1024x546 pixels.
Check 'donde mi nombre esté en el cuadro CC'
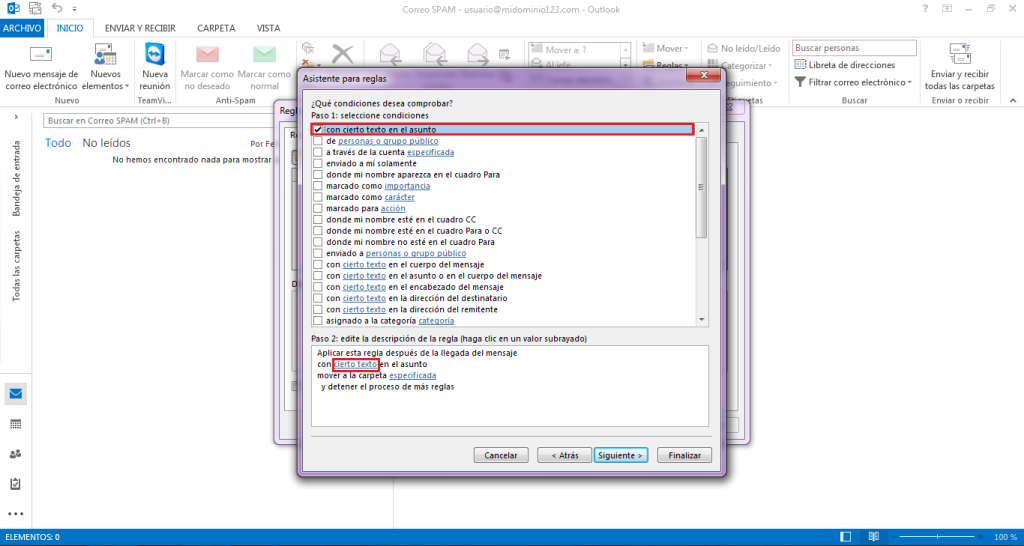click(x=318, y=219)
